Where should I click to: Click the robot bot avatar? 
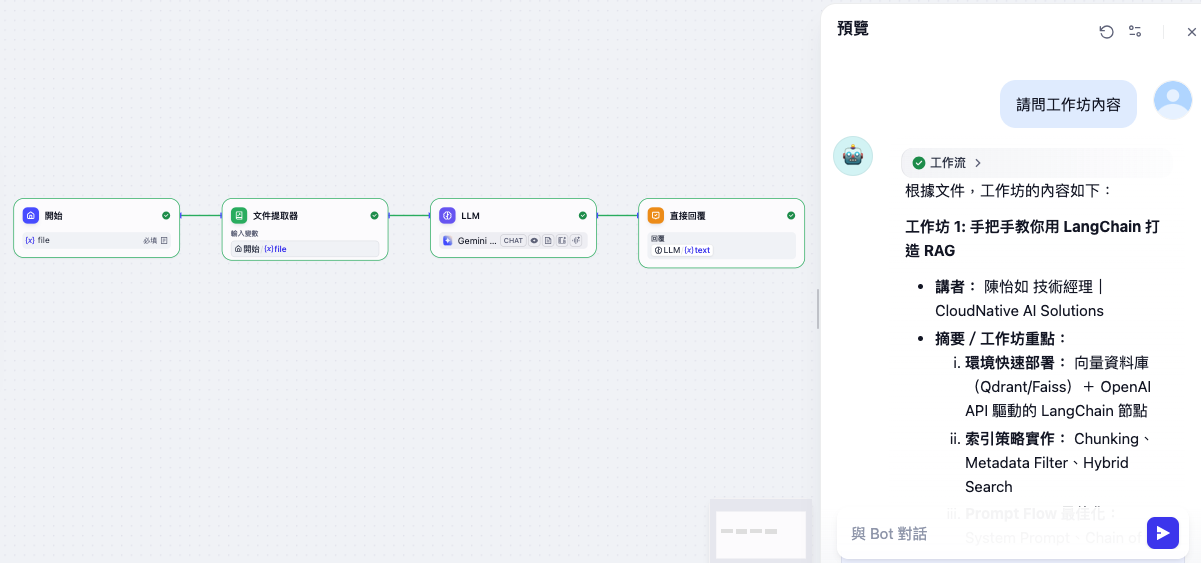[x=853, y=156]
